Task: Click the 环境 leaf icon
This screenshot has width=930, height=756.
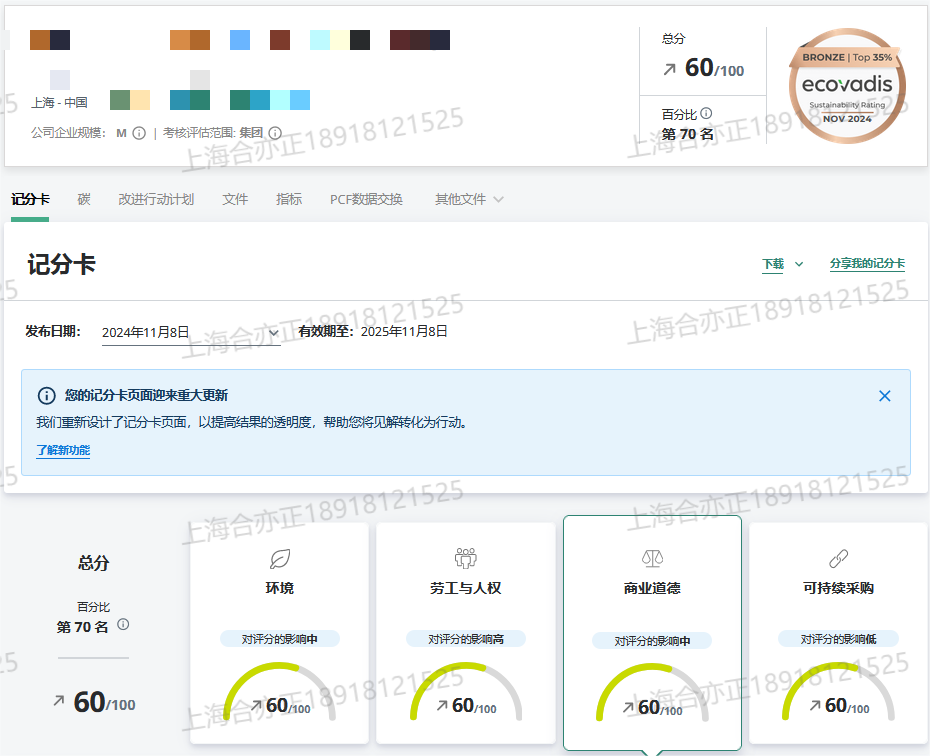Action: coord(280,558)
